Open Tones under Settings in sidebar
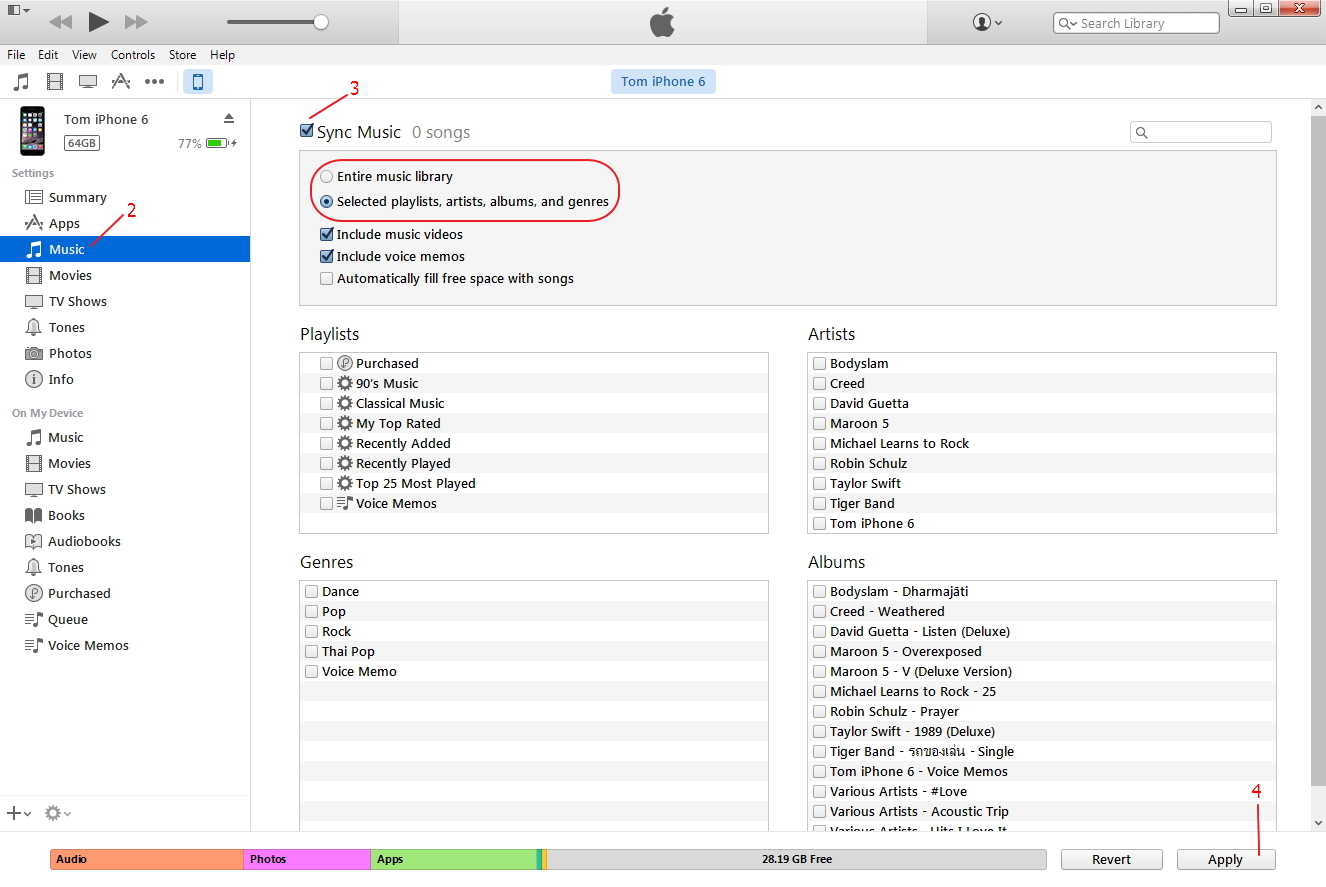This screenshot has width=1326, height=887. point(125,327)
